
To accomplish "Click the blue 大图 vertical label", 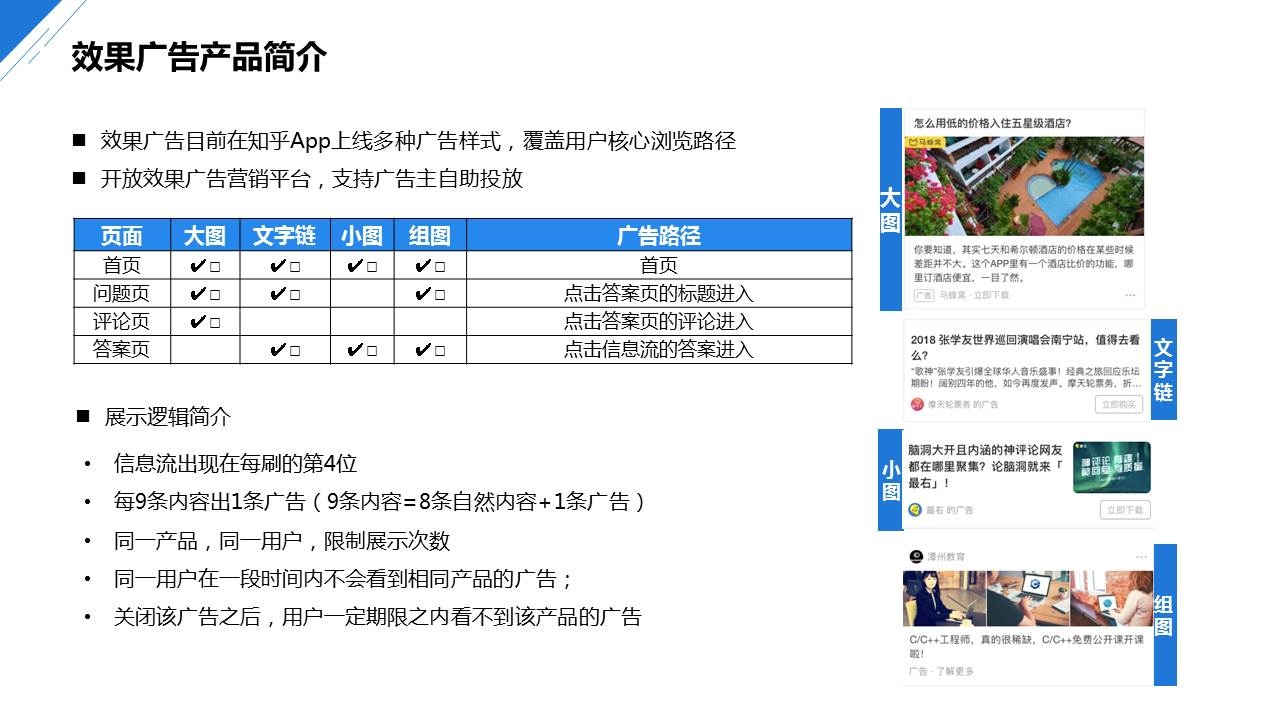I will 890,210.
